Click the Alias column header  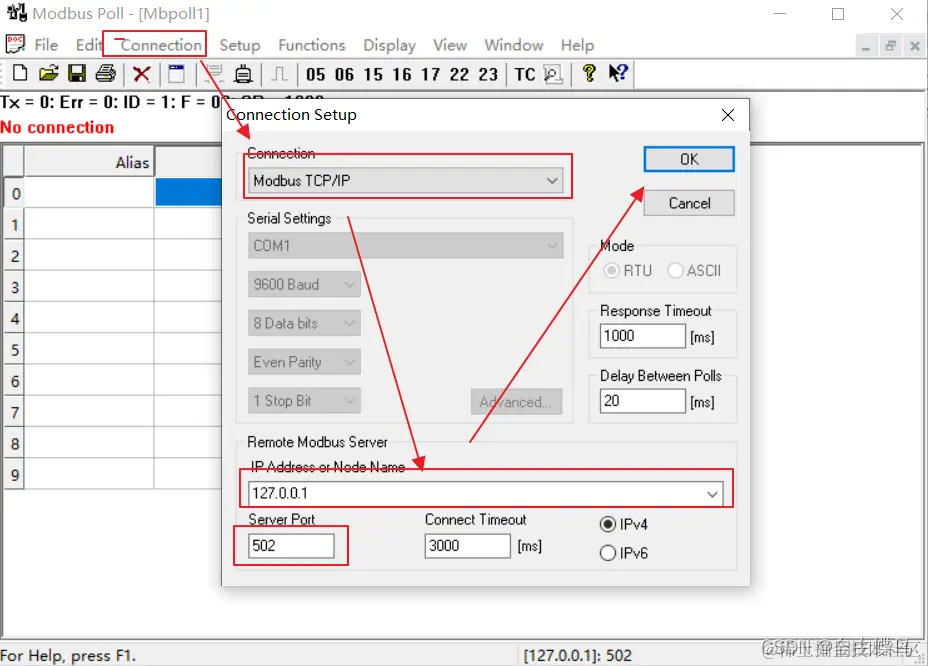89,162
